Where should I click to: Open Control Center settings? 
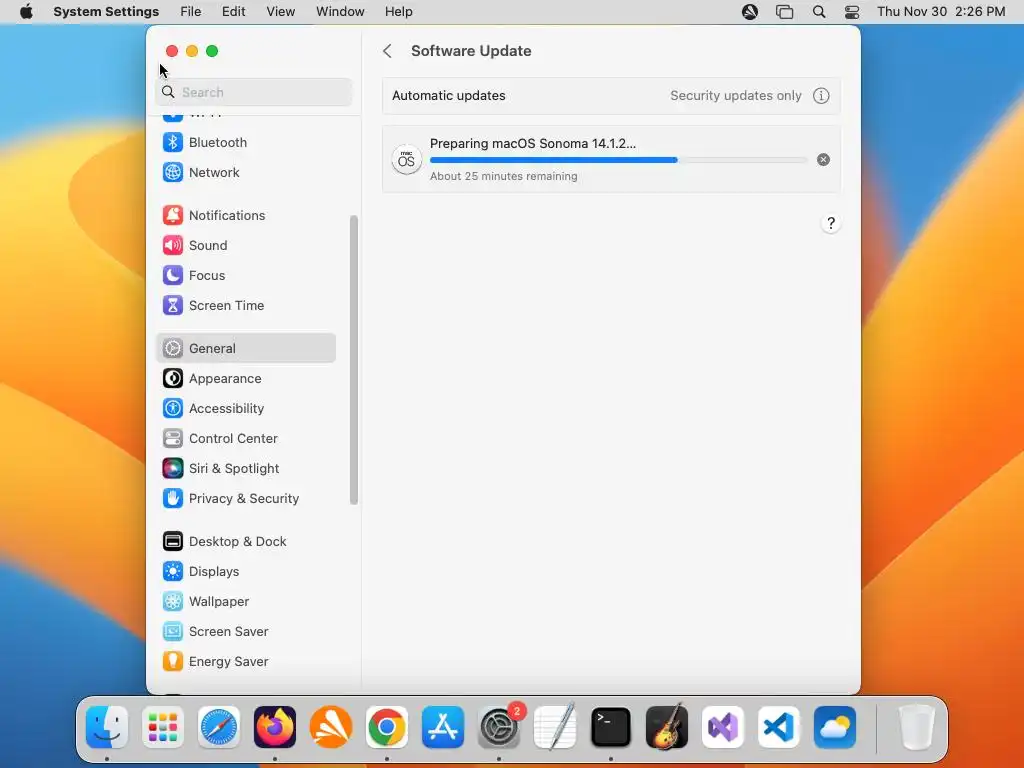pyautogui.click(x=246, y=438)
